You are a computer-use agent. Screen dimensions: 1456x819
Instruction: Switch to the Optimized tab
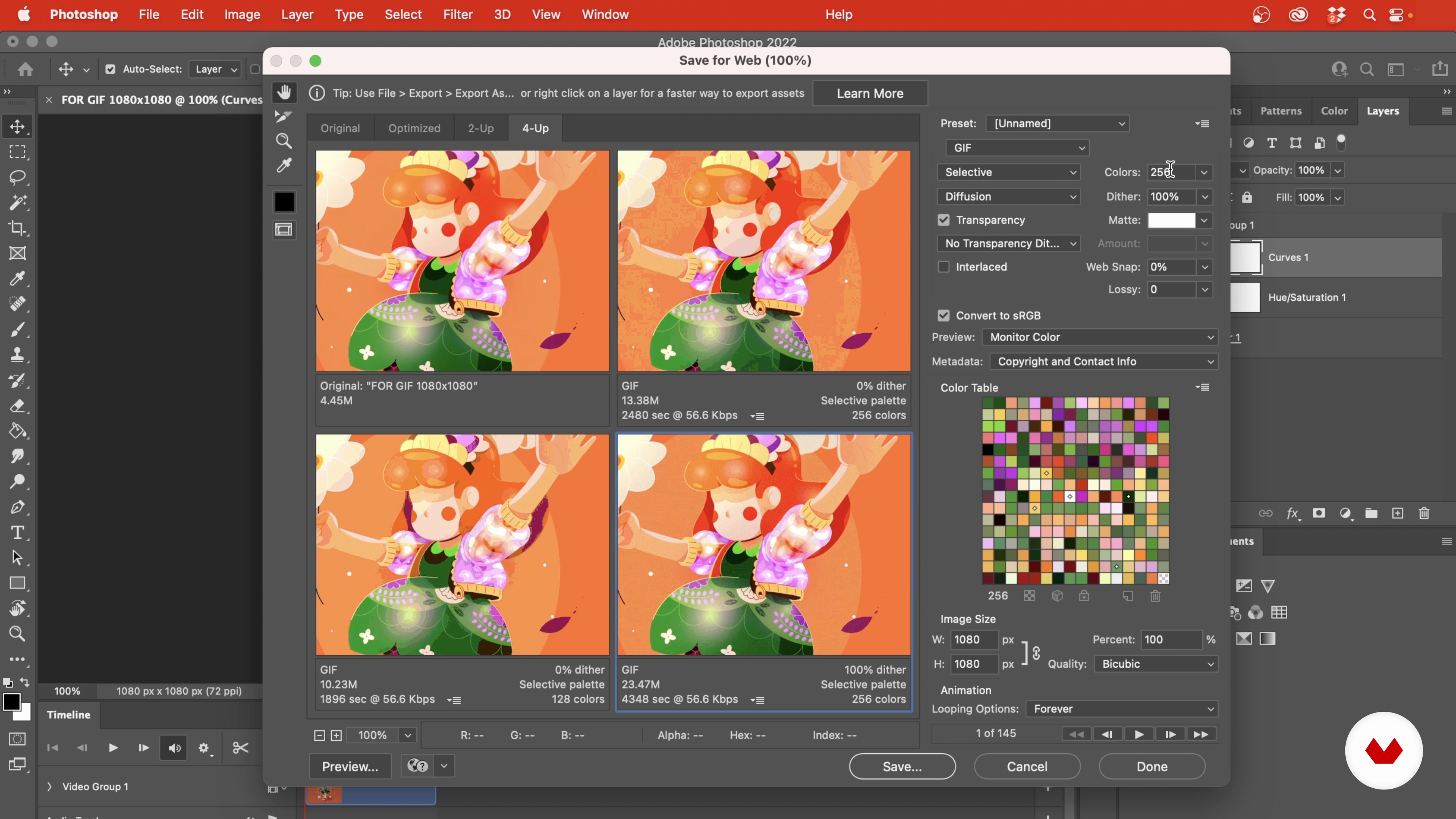tap(414, 128)
